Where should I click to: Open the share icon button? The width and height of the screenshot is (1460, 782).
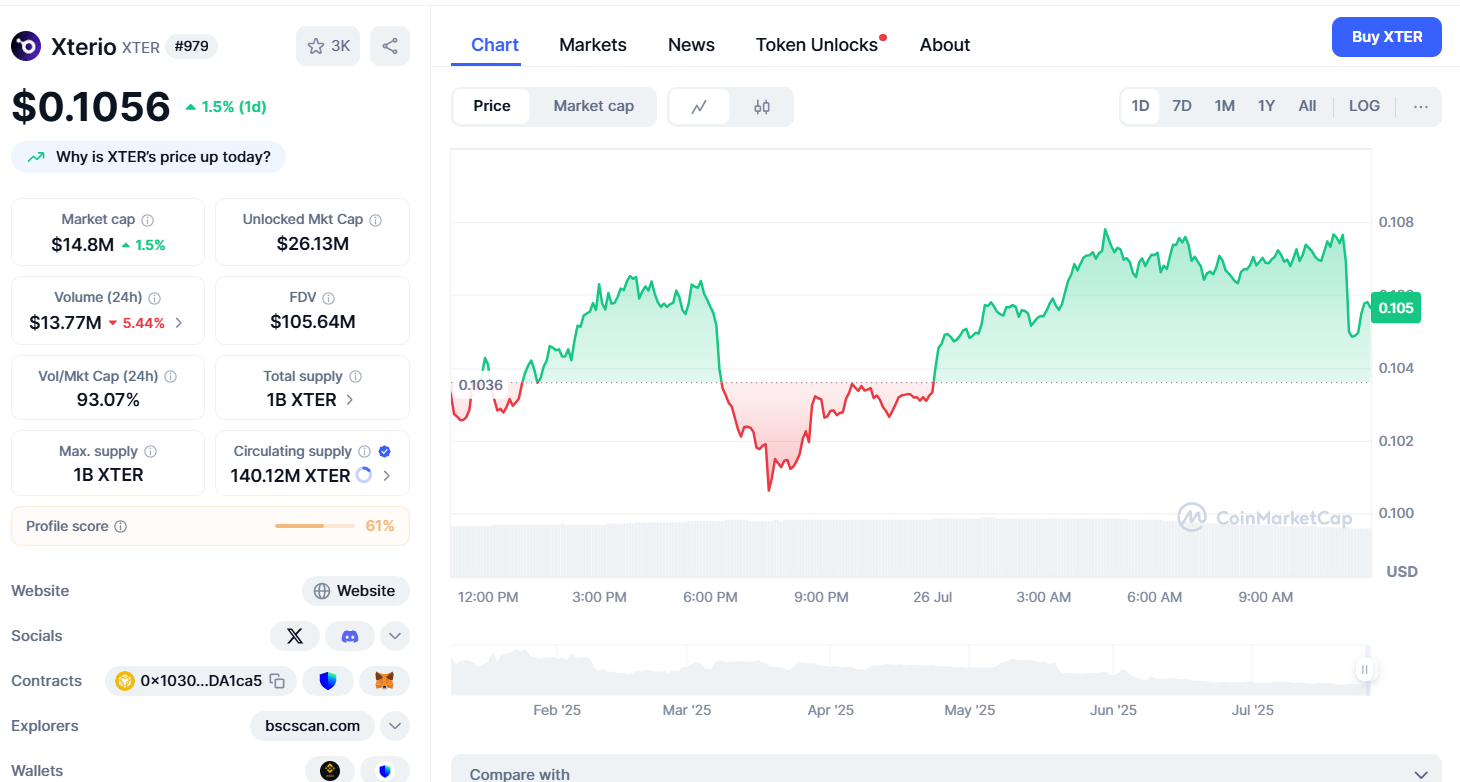tap(390, 46)
